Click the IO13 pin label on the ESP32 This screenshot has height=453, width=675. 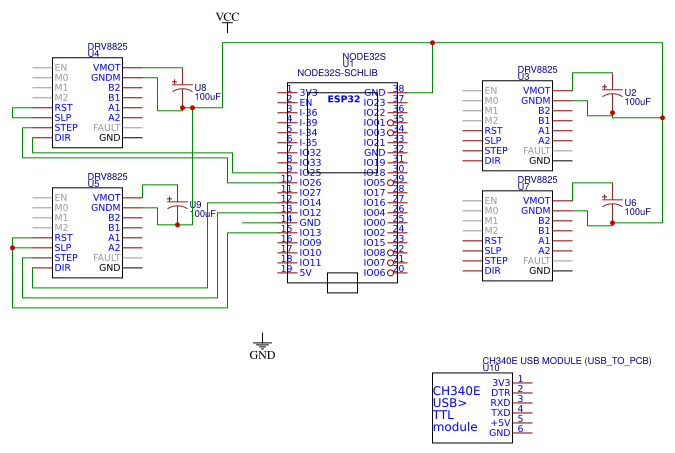tap(310, 233)
